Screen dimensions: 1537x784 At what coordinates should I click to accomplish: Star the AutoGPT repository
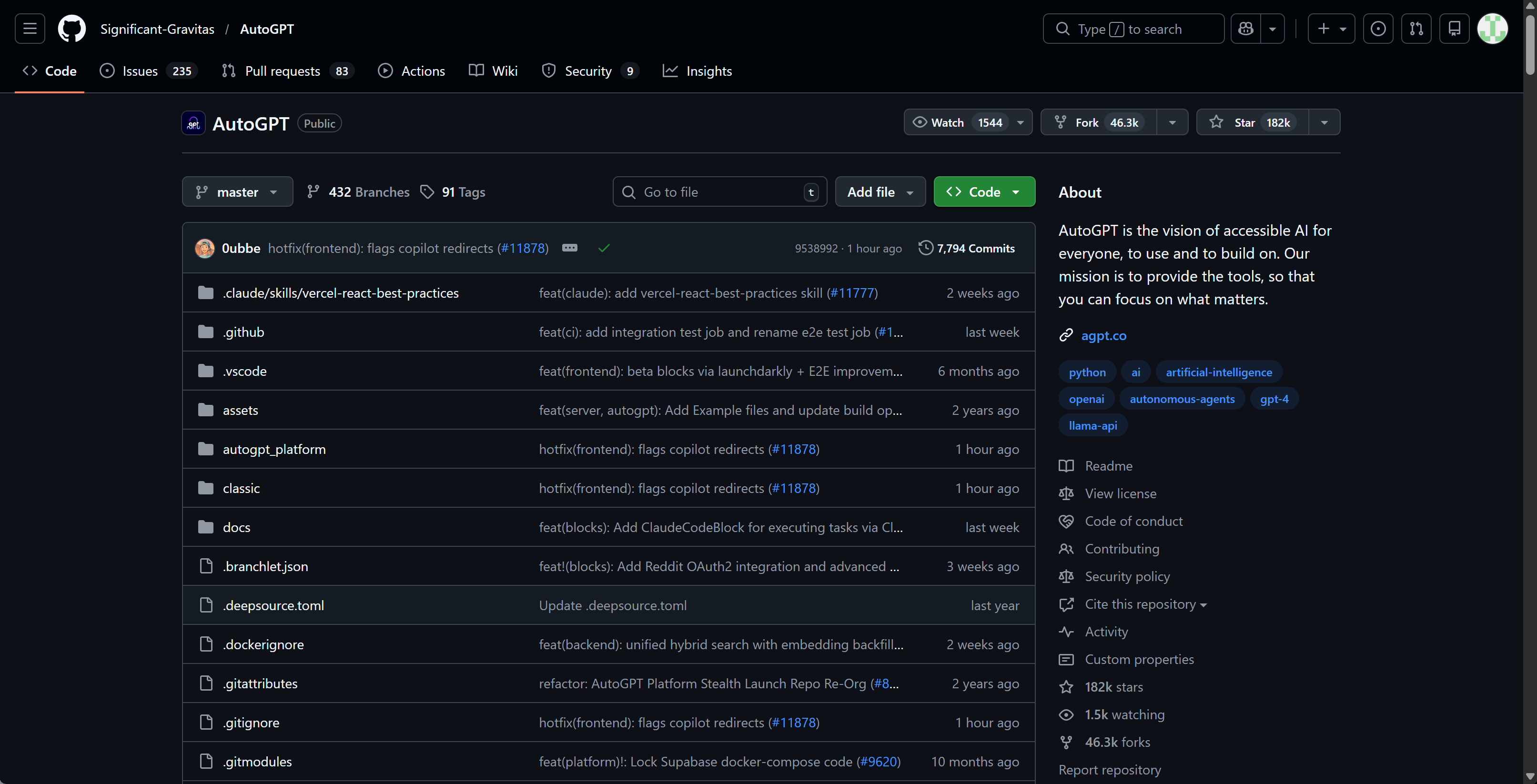coord(1252,122)
